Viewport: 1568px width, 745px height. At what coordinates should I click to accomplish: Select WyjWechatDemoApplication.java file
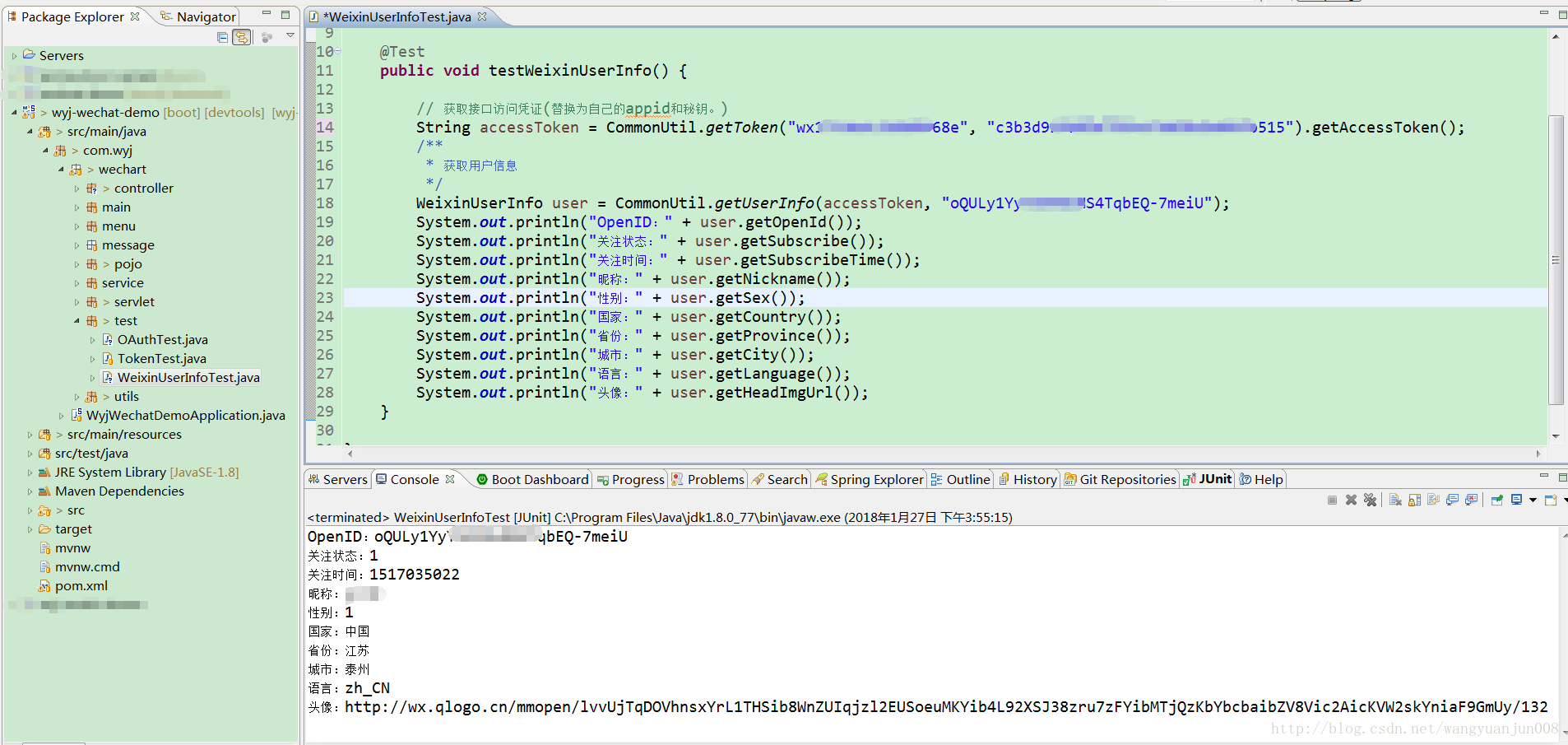(186, 415)
